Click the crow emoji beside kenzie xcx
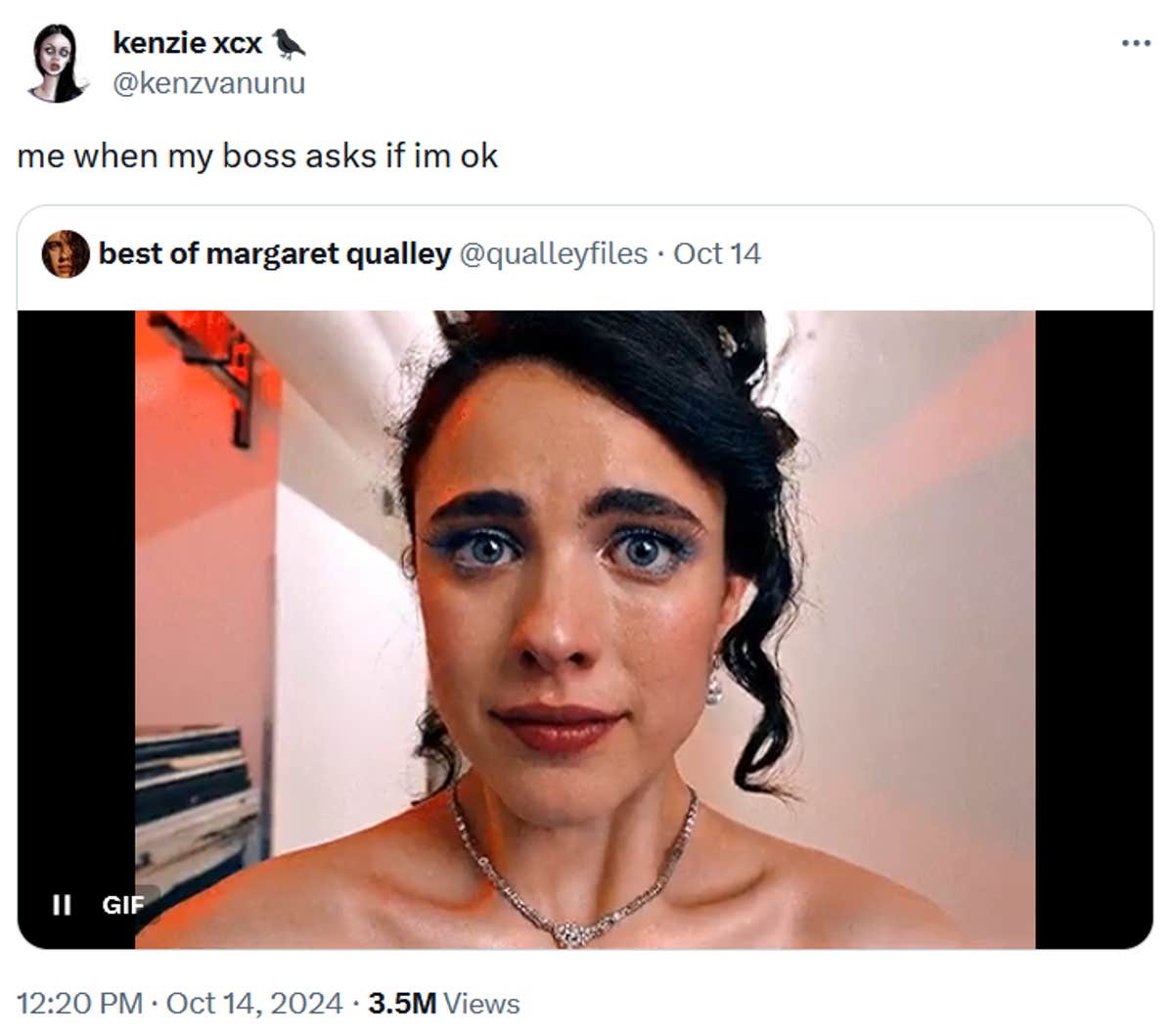This screenshot has width=1174, height=1036. (289, 43)
